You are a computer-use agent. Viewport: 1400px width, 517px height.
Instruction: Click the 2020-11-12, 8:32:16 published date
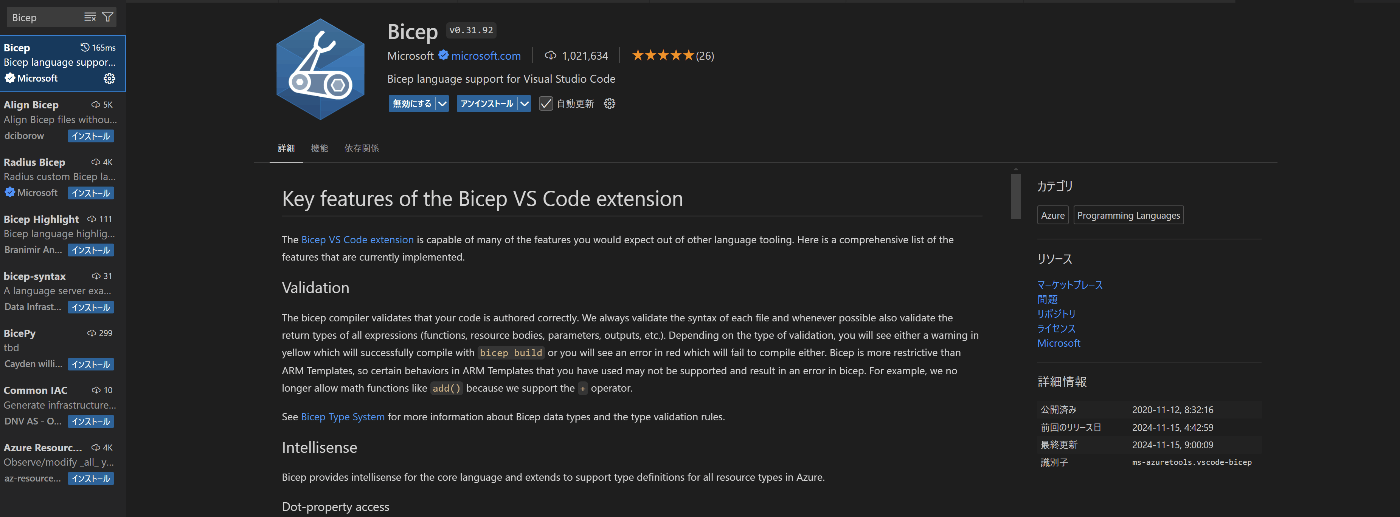1173,409
